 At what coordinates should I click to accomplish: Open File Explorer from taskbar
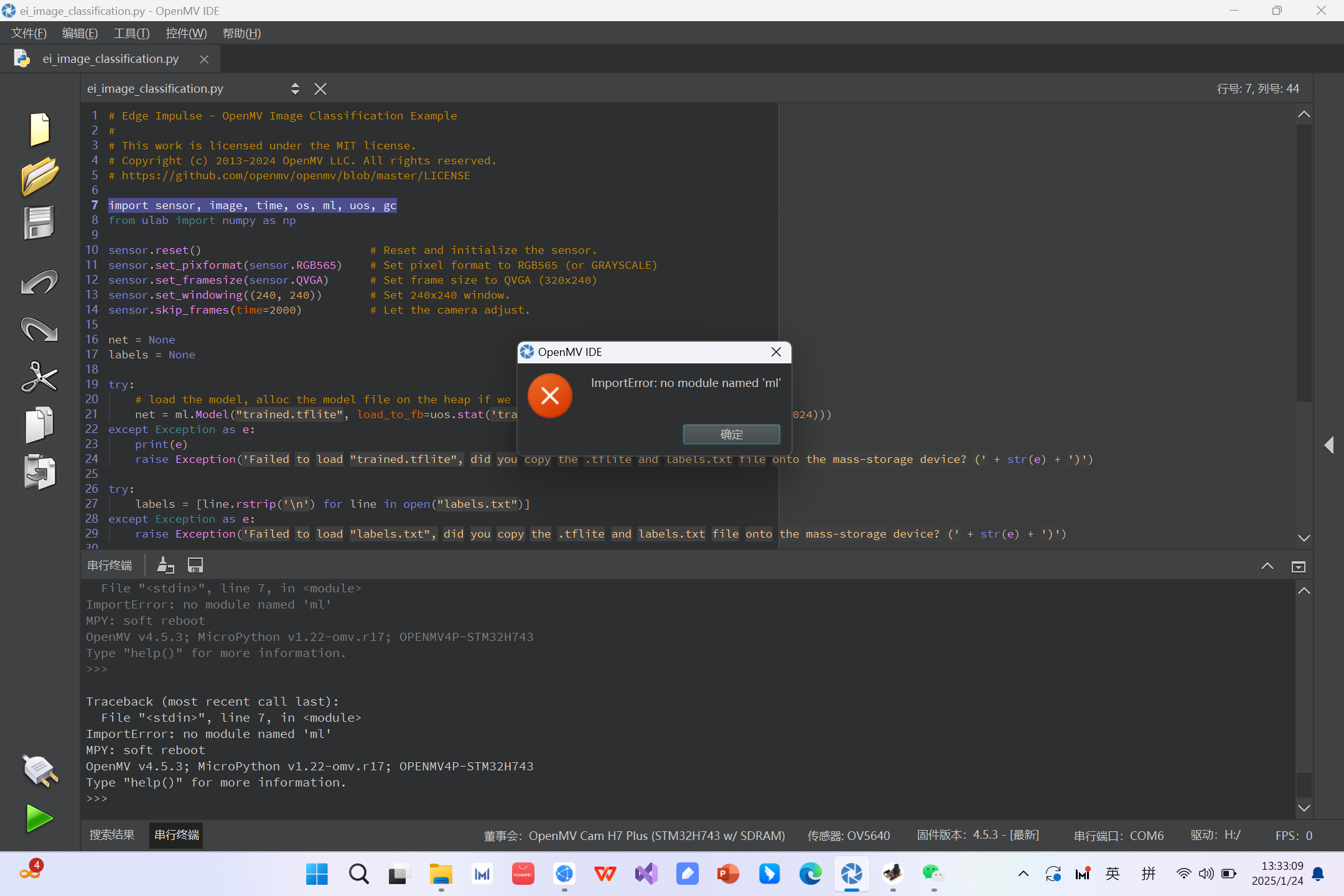(441, 874)
